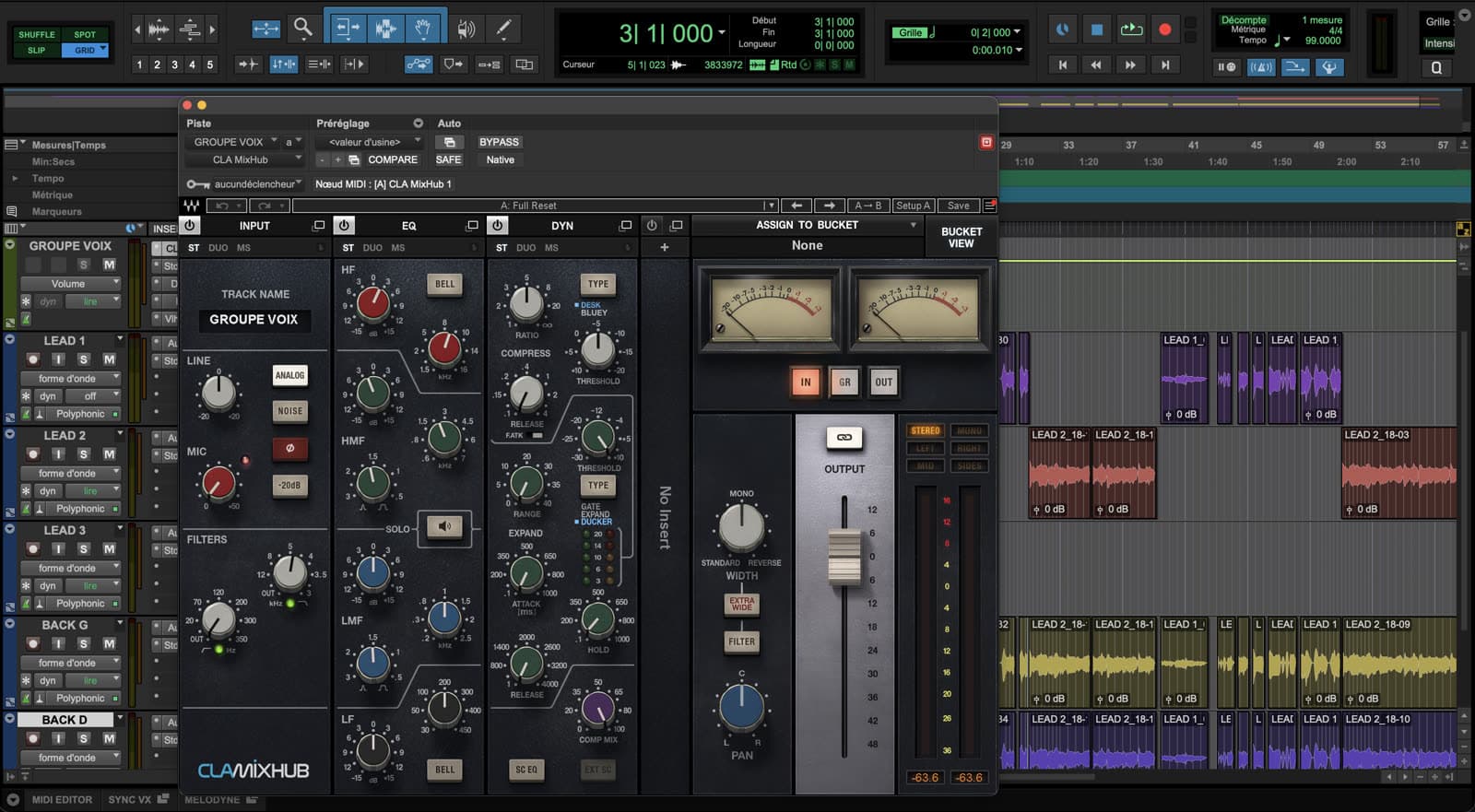
Task: Click undo arrow in Waves toolbar
Action: [x=226, y=206]
